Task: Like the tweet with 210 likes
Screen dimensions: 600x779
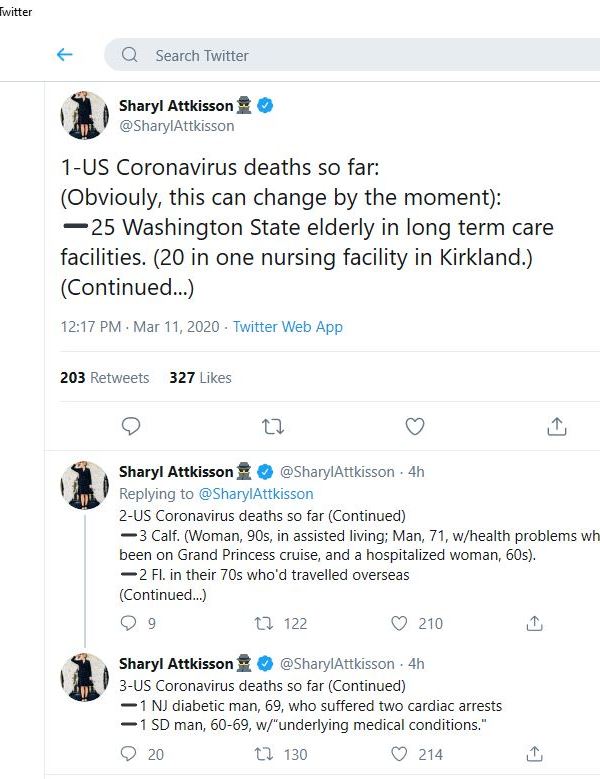Action: click(400, 623)
